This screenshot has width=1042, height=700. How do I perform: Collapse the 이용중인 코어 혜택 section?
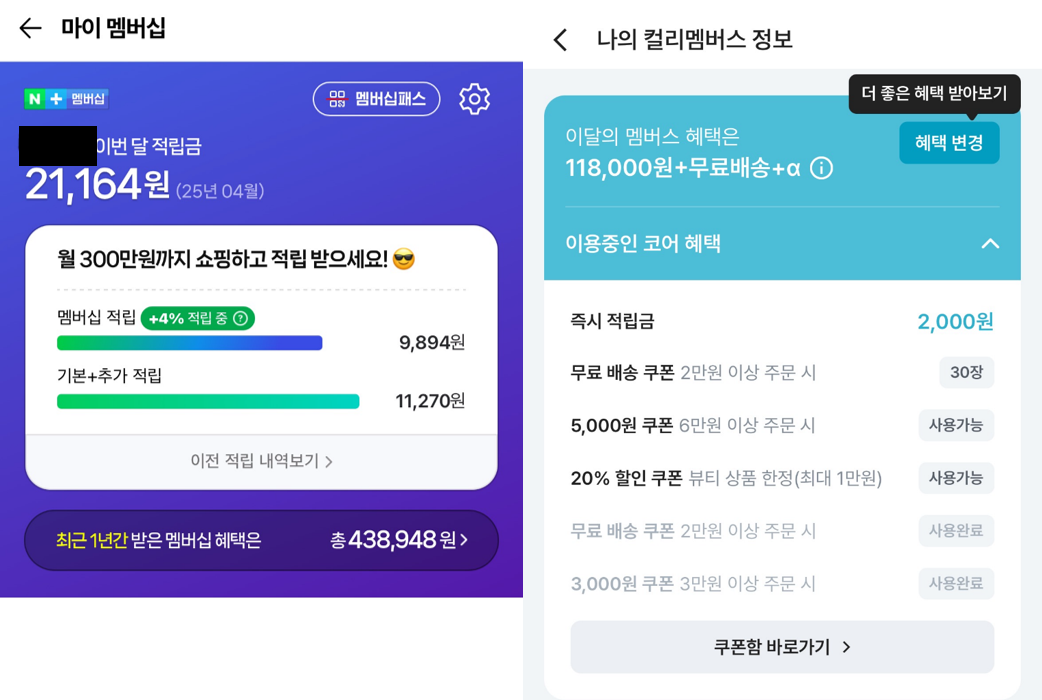990,243
